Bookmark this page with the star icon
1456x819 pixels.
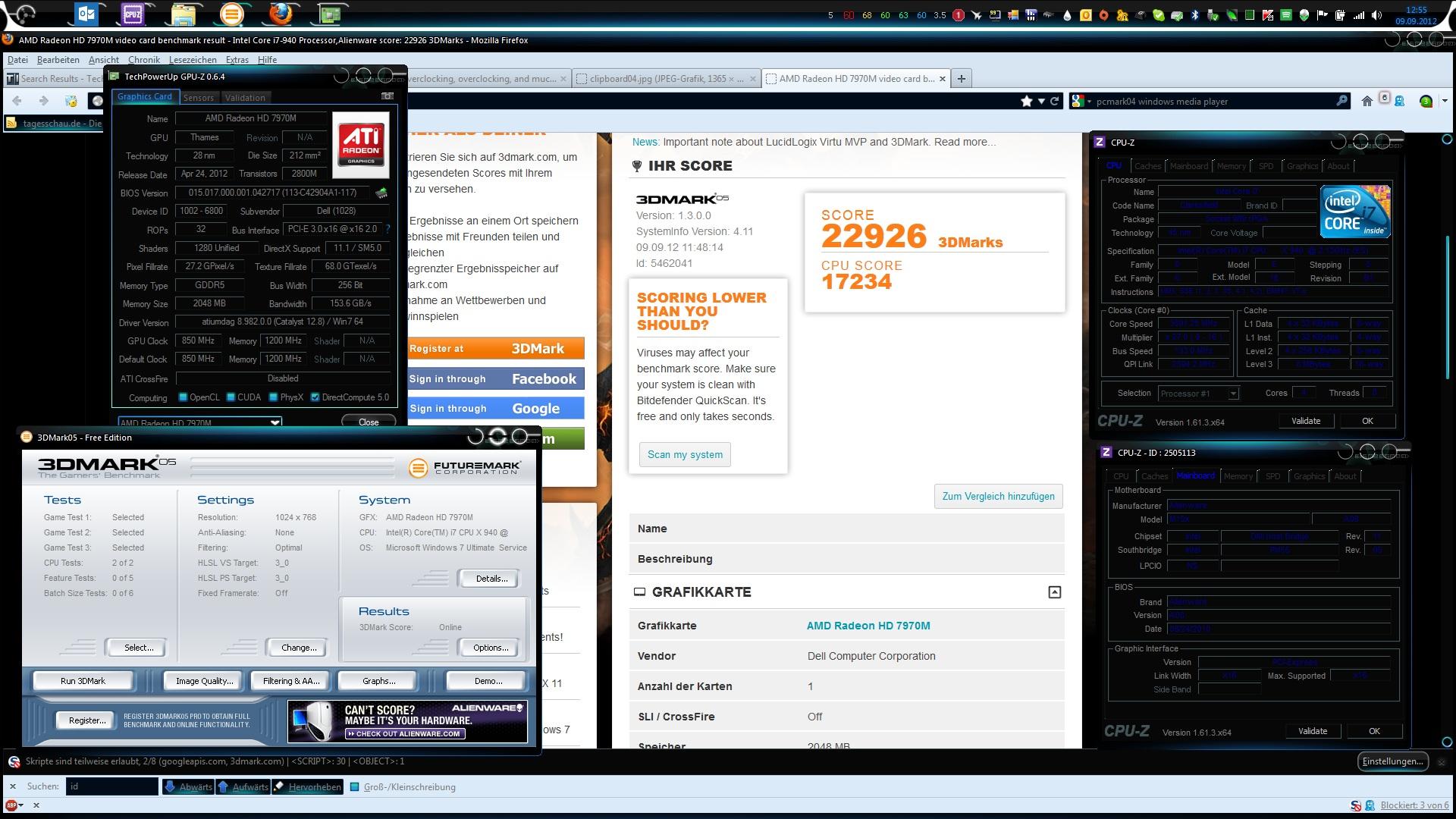click(x=1027, y=101)
